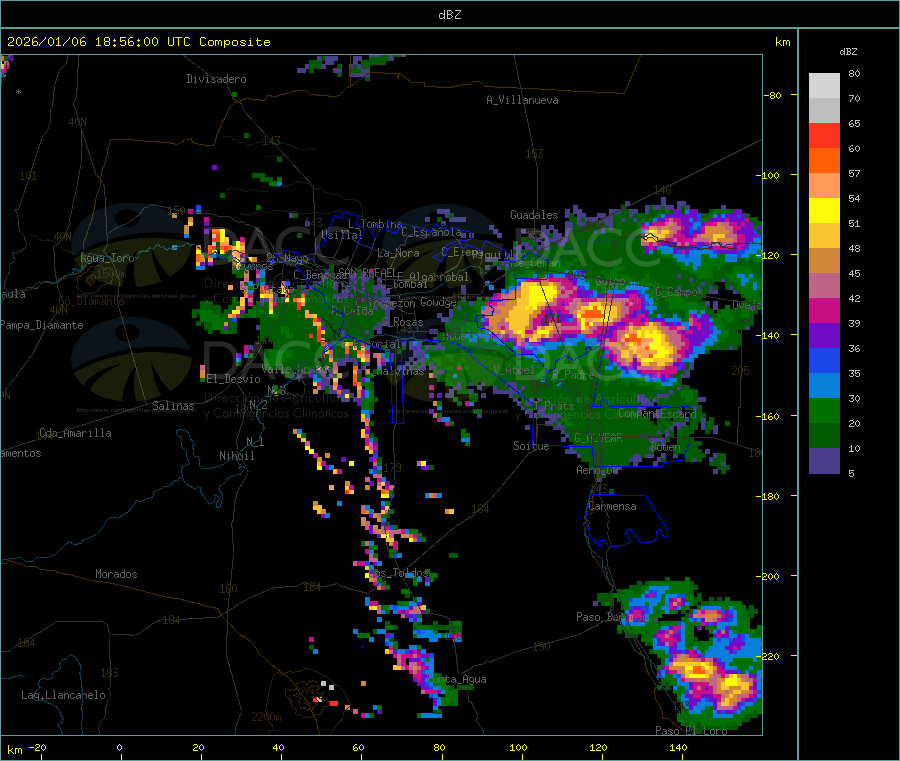
Task: Click the Soitue town label
Action: [x=531, y=446]
